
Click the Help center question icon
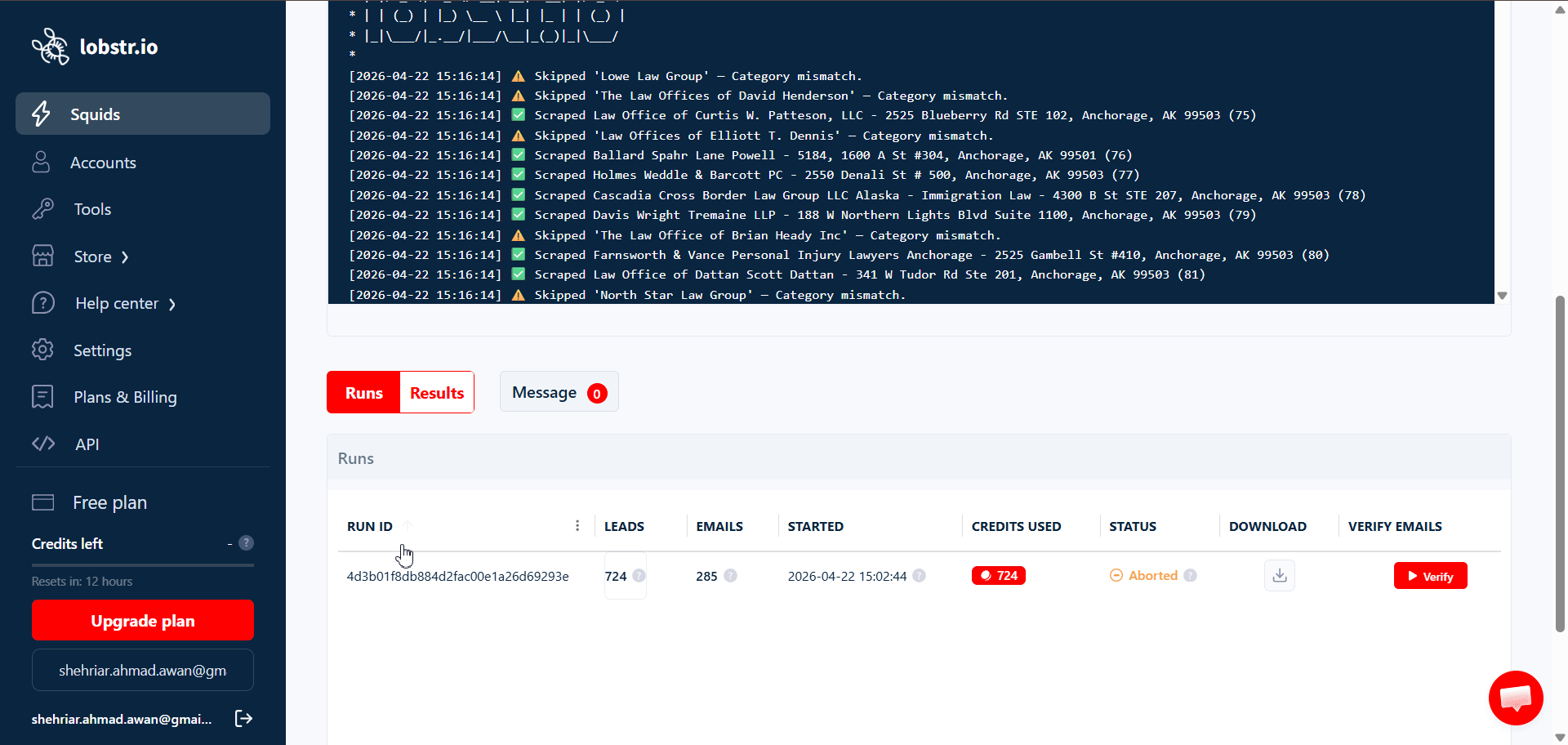point(42,303)
